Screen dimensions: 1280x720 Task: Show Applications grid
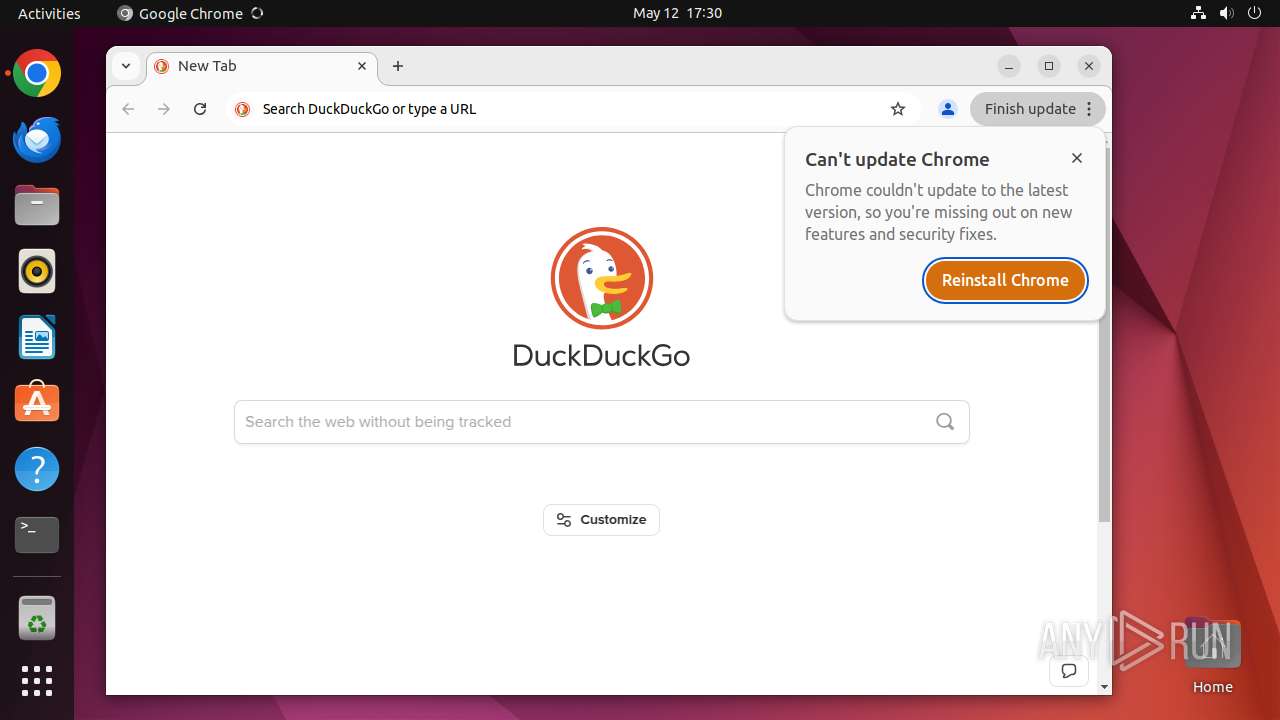click(x=37, y=681)
